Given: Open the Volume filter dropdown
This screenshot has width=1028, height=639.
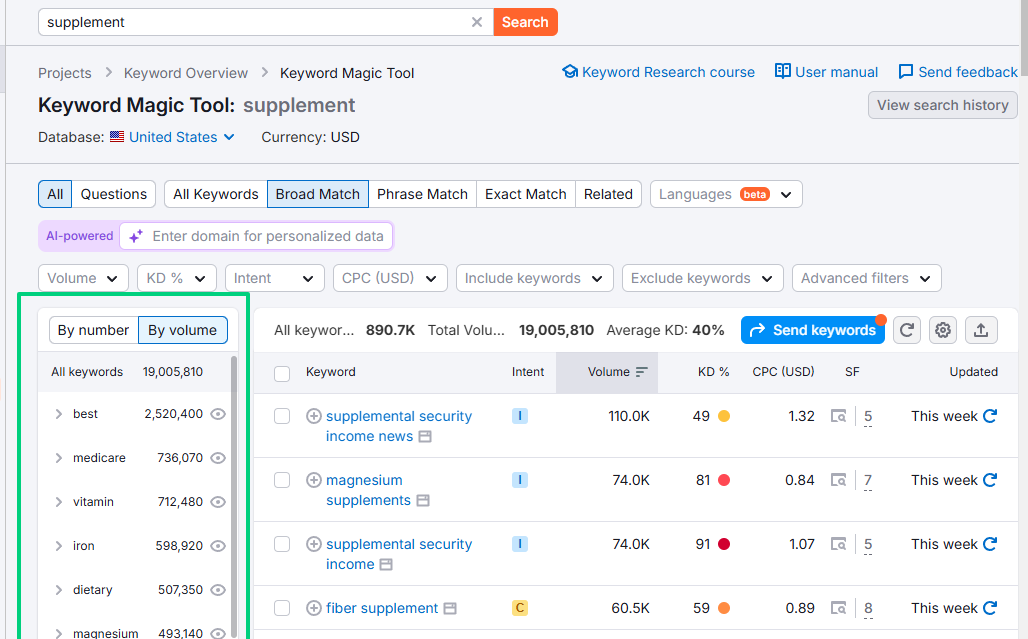Looking at the screenshot, I should pyautogui.click(x=83, y=278).
